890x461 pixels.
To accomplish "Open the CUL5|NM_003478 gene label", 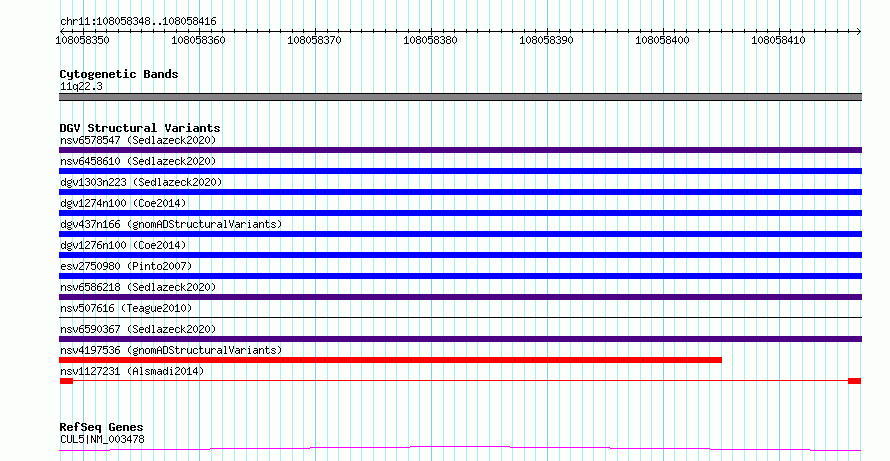I will tap(102, 439).
